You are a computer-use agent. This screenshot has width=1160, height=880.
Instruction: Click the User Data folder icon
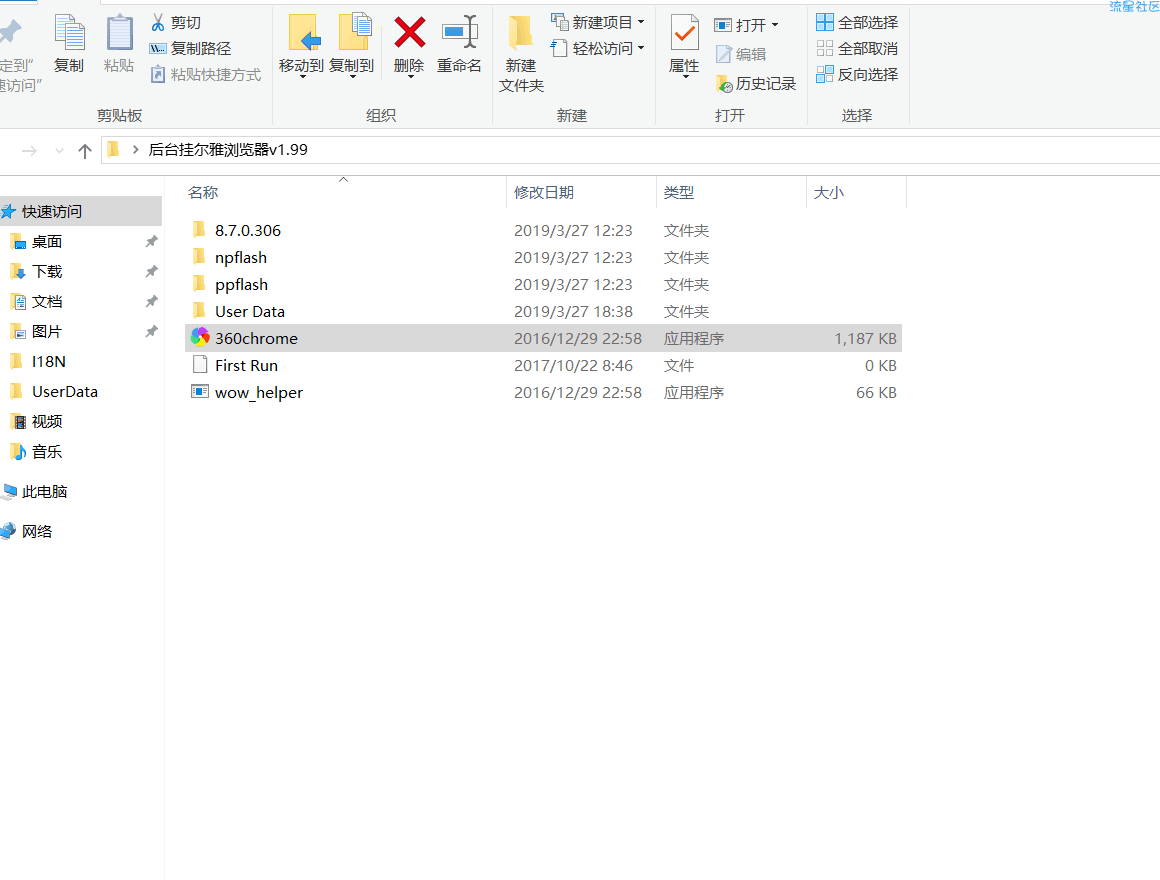tap(199, 311)
